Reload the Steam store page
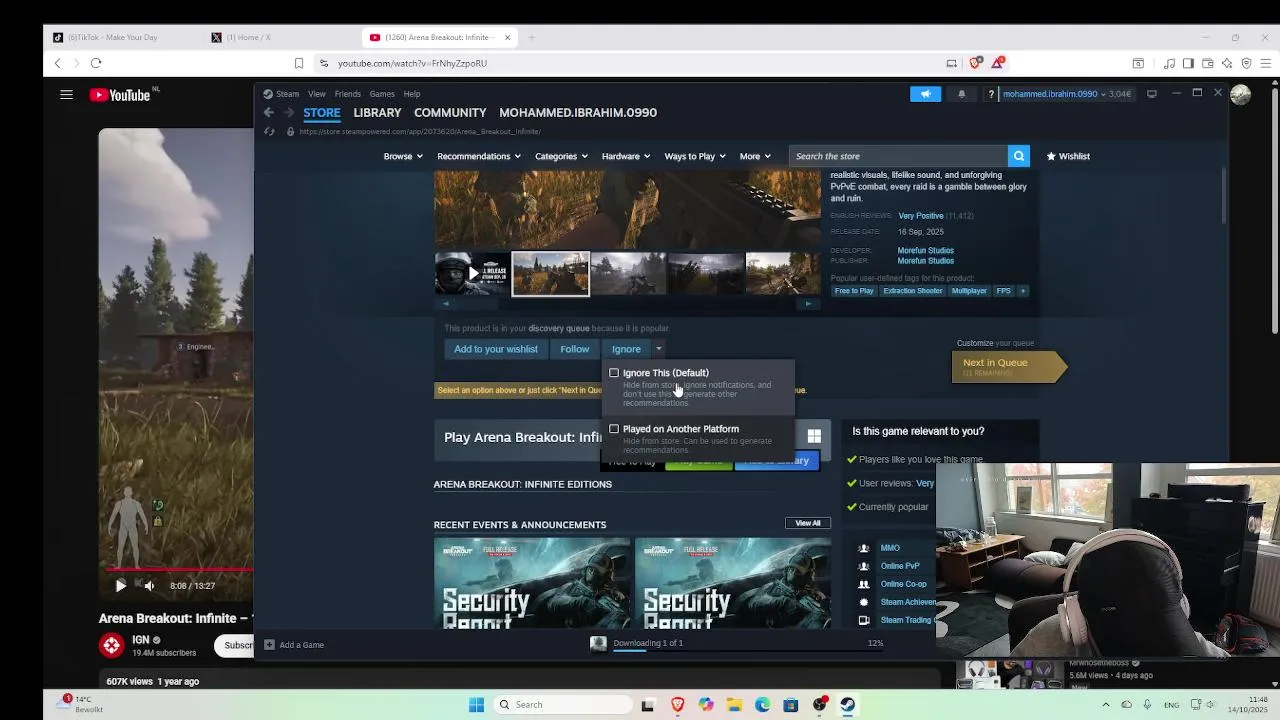 click(x=269, y=131)
